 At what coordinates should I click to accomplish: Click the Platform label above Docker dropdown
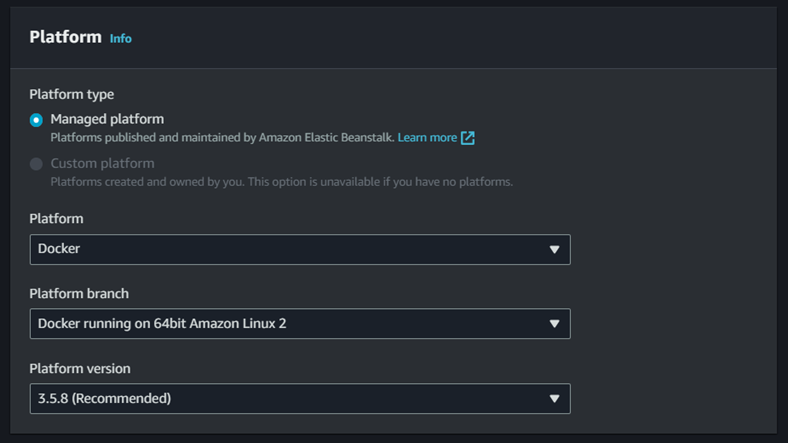[x=56, y=218]
